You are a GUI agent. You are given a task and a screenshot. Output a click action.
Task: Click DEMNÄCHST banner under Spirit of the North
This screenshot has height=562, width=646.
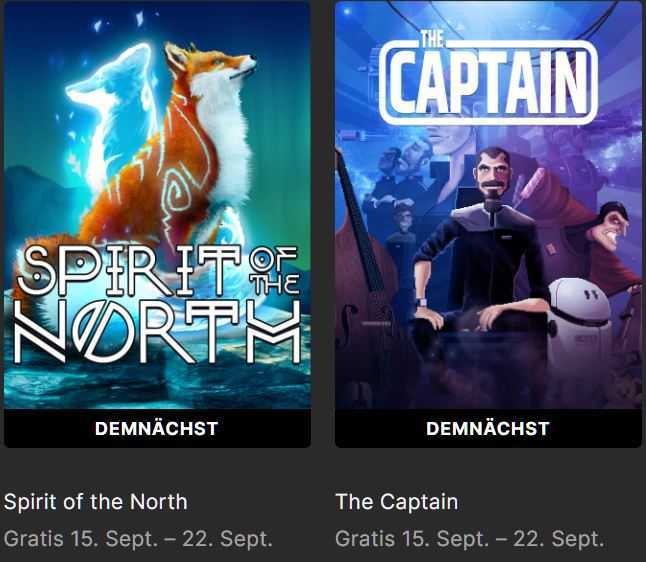click(x=157, y=429)
